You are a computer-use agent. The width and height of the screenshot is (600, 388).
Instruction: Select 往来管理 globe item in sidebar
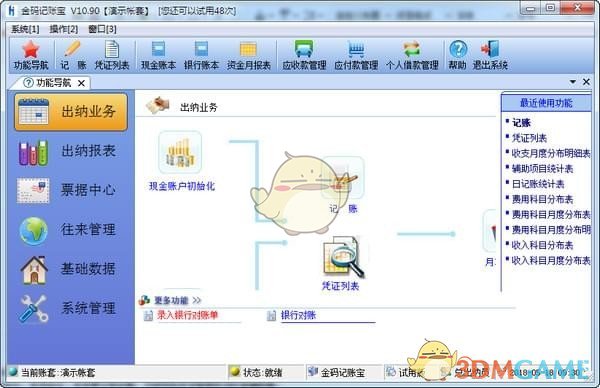(71, 230)
